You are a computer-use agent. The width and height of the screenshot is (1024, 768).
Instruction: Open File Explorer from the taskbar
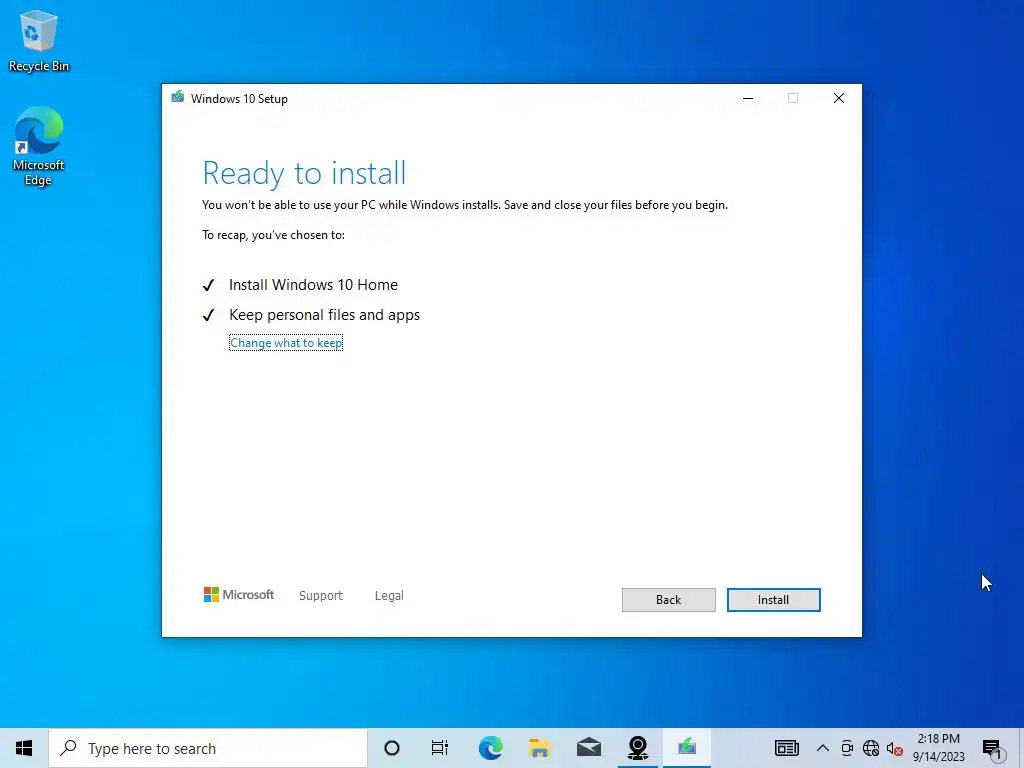[x=539, y=748]
